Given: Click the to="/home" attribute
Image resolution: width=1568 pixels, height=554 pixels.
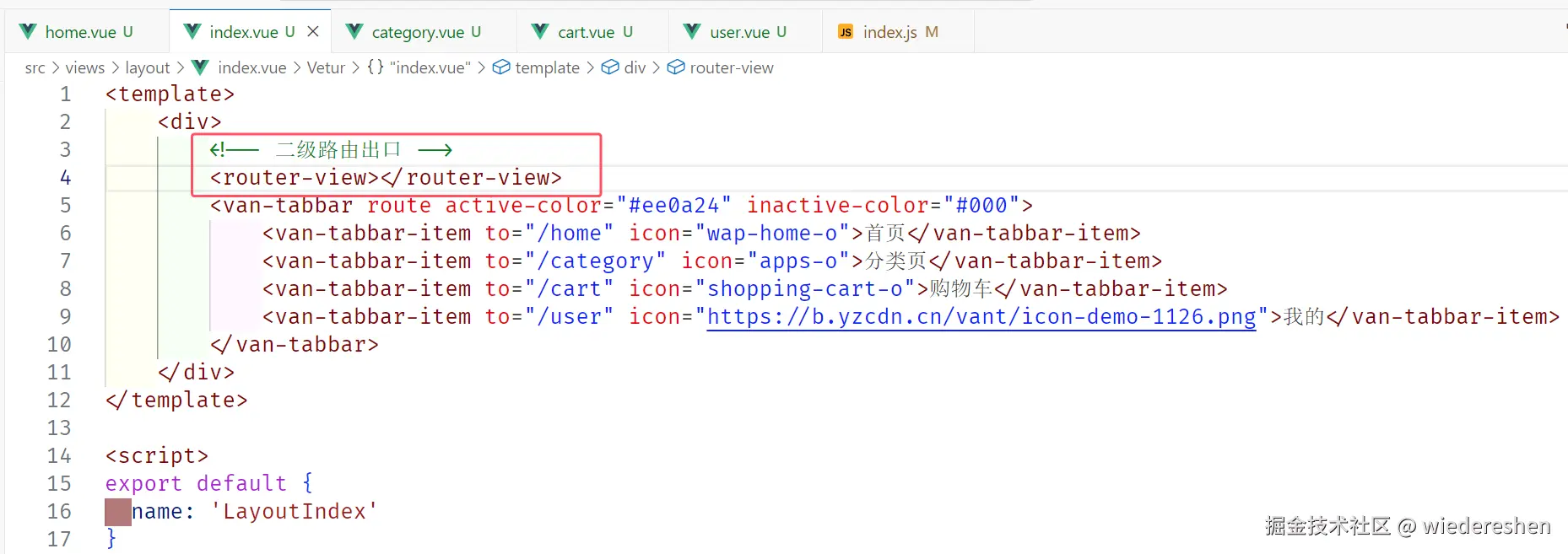Looking at the screenshot, I should pyautogui.click(x=549, y=234).
